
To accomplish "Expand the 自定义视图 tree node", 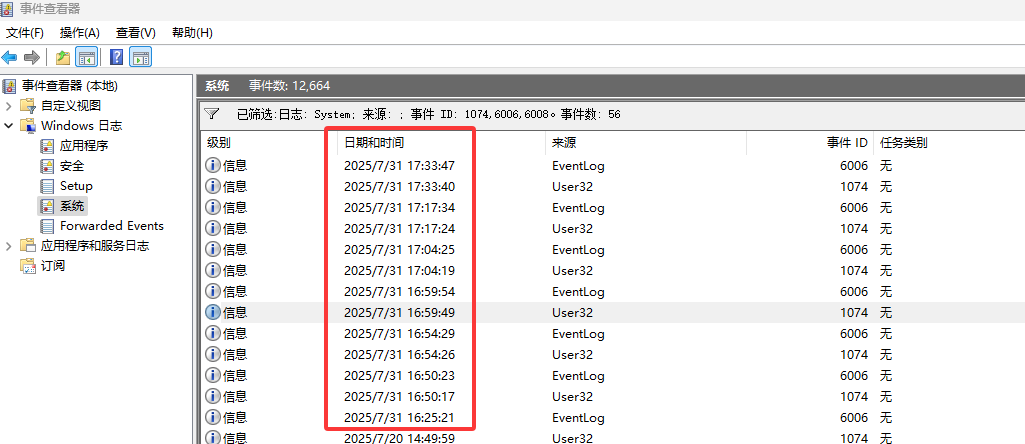I will (8, 106).
